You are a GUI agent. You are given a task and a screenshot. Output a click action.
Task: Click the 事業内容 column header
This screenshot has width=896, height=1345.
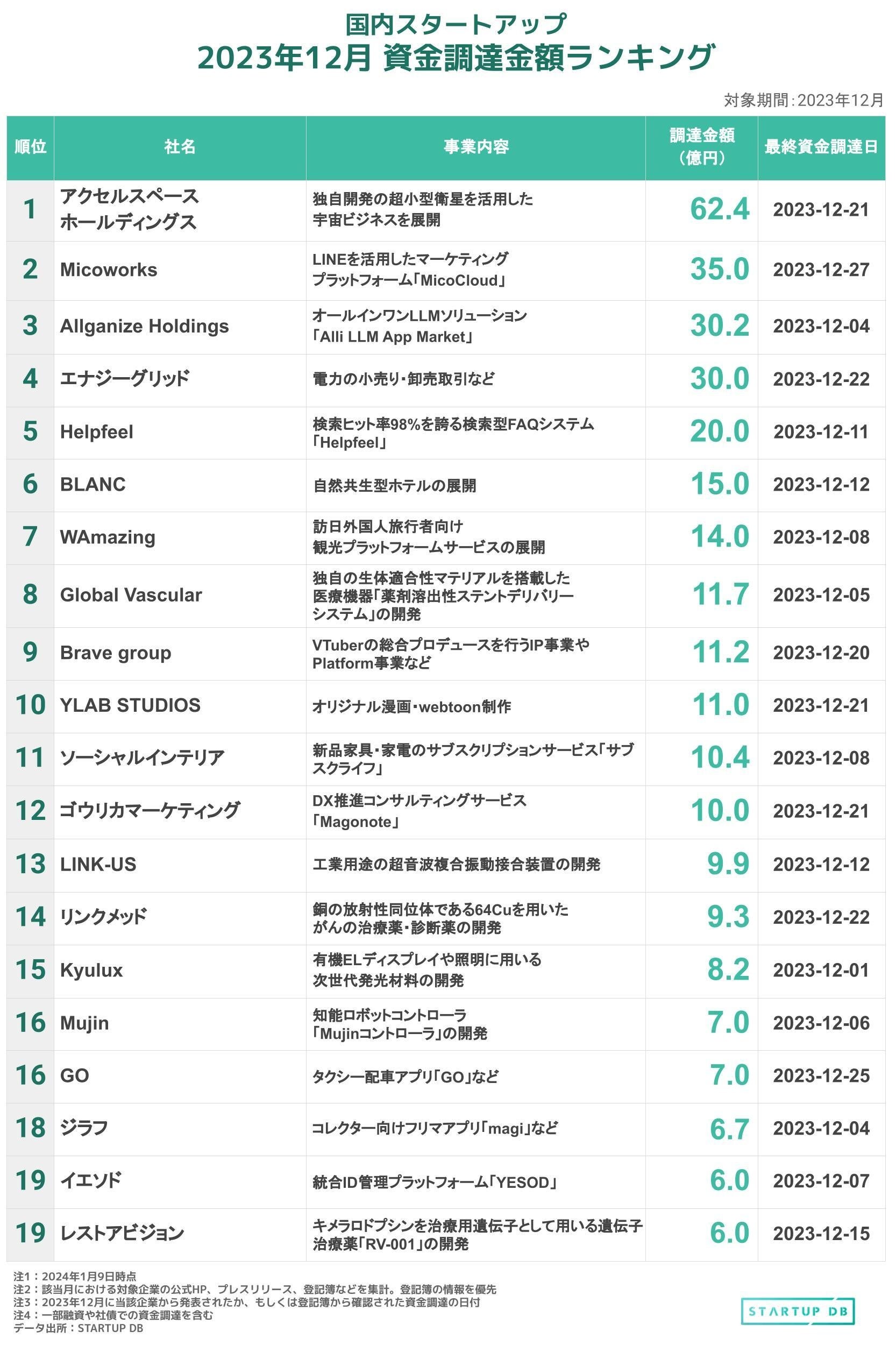pos(475,147)
